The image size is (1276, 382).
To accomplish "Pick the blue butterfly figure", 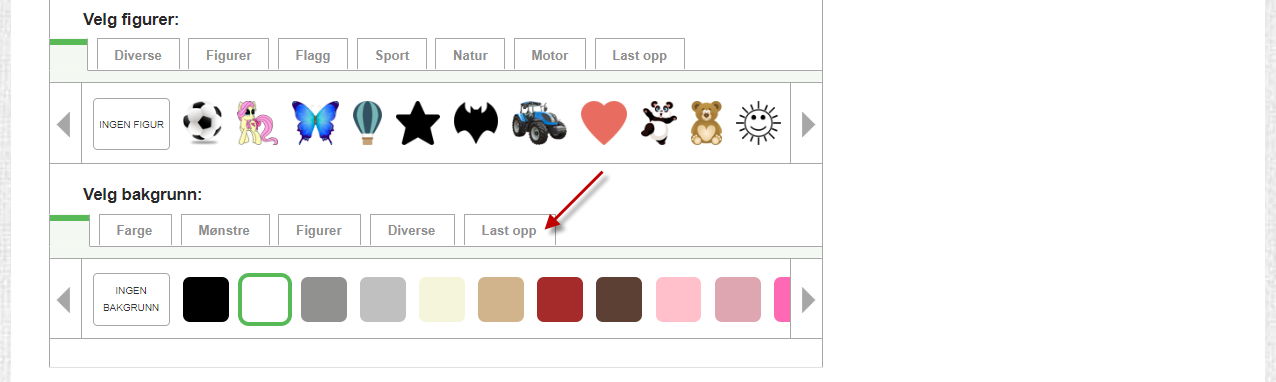I will (315, 124).
